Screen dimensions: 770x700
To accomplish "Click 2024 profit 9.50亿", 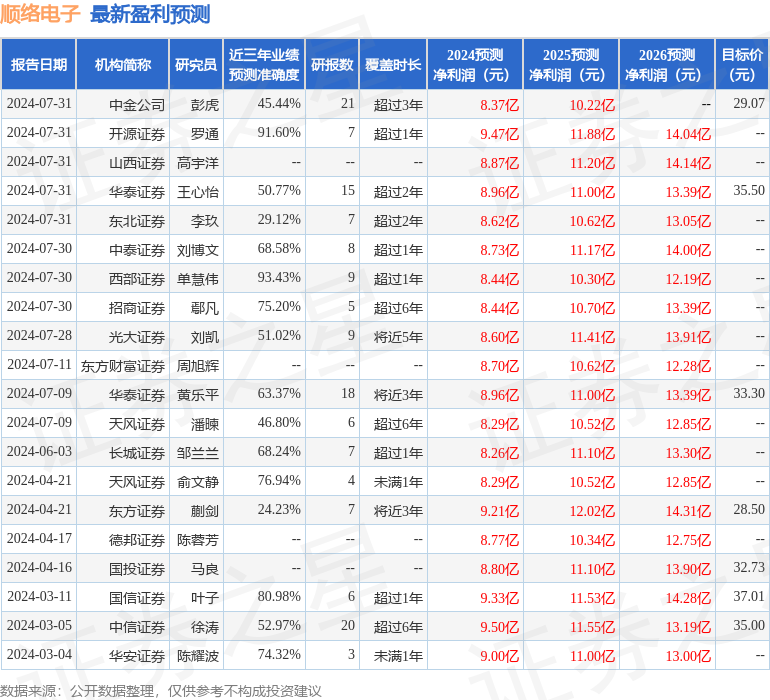I will 499,626.
